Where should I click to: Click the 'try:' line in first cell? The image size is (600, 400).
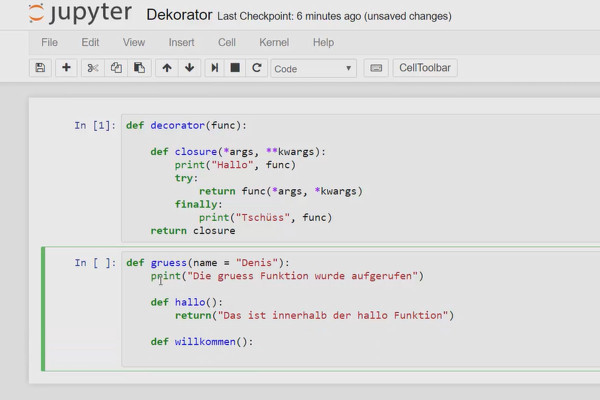point(186,178)
